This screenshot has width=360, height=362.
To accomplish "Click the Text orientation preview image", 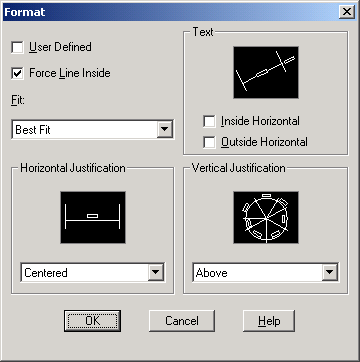I will click(x=266, y=72).
